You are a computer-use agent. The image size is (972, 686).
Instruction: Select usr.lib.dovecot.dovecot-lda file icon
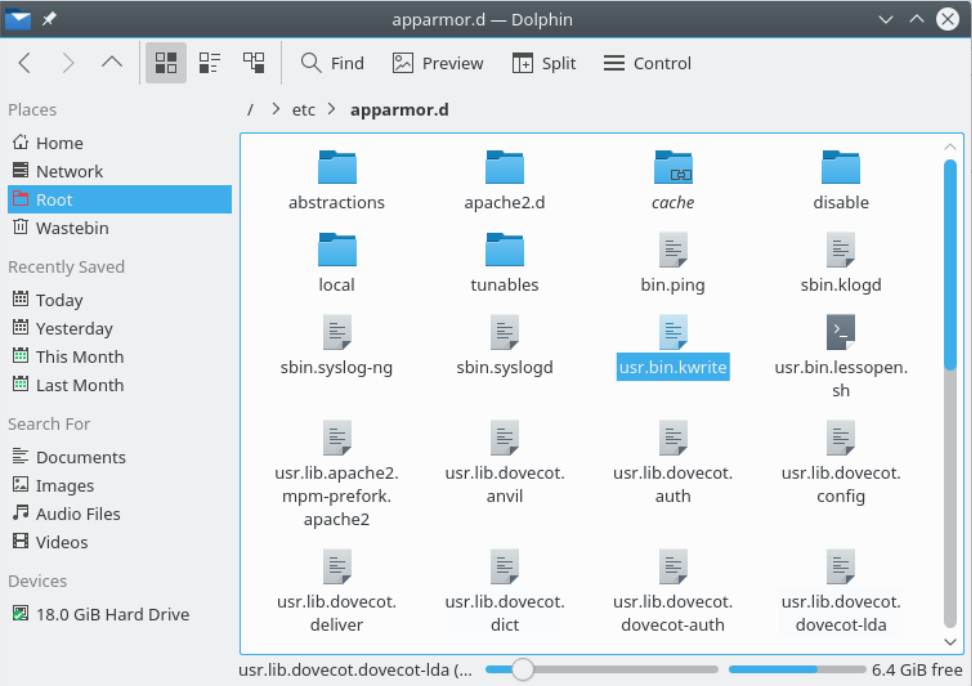841,566
